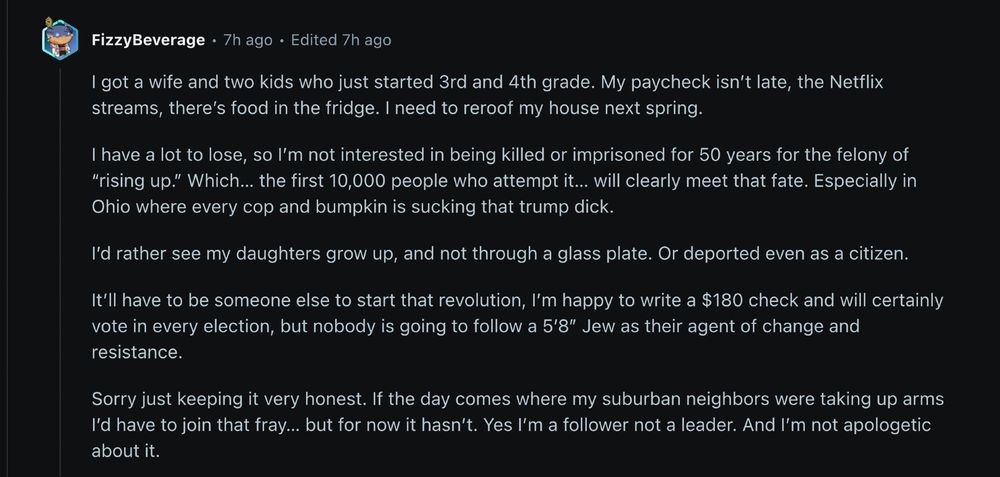Screen dimensions: 1000x477
Task: Open the FizzyBeverage username profile link
Action: point(149,40)
